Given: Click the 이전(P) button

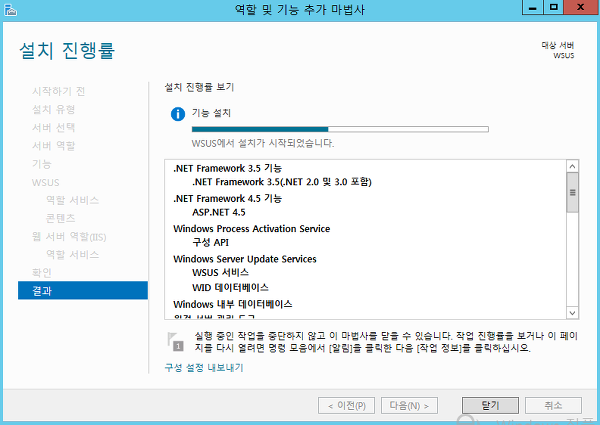Looking at the screenshot, I should 346,405.
